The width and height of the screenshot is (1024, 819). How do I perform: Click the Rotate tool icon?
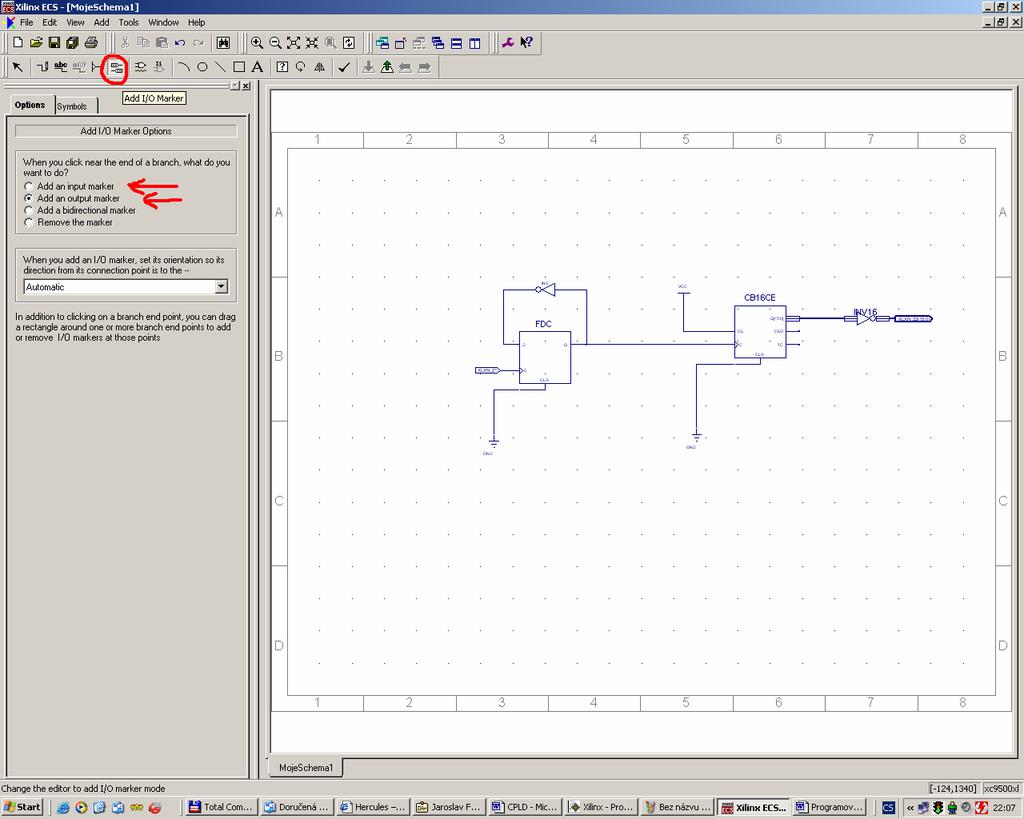[300, 67]
